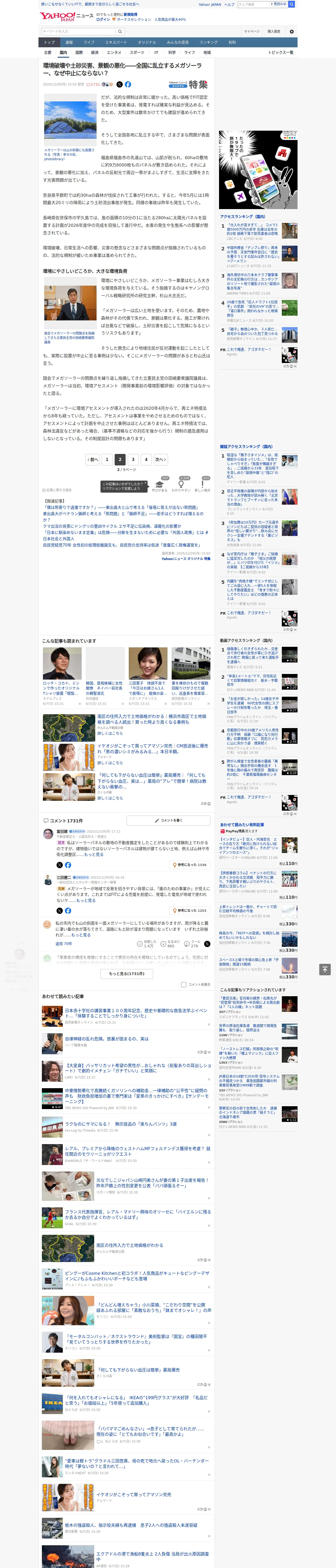Expand 江田健二's comment with もっと見る
The width and height of the screenshot is (336, 1568).
pyautogui.click(x=86, y=900)
